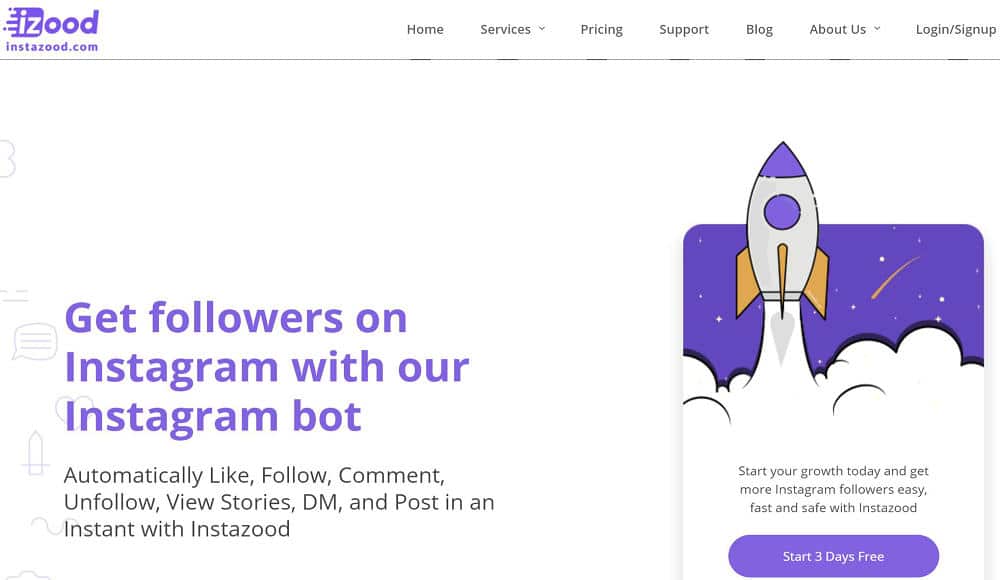Open the About Us menu
Viewport: 1000px width, 580px height.
(837, 29)
